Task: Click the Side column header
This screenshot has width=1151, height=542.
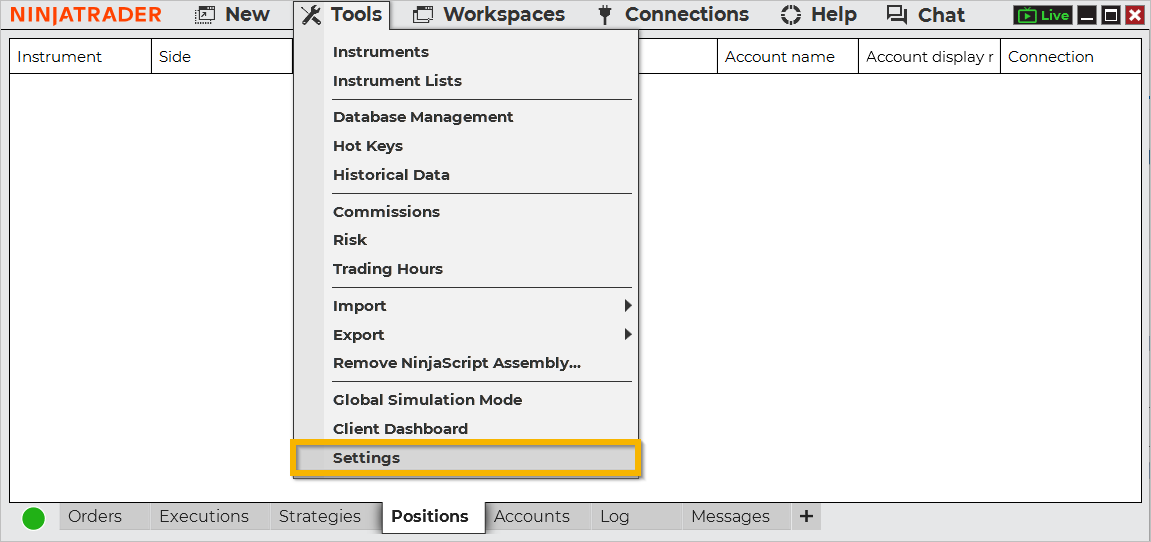Action: (222, 57)
